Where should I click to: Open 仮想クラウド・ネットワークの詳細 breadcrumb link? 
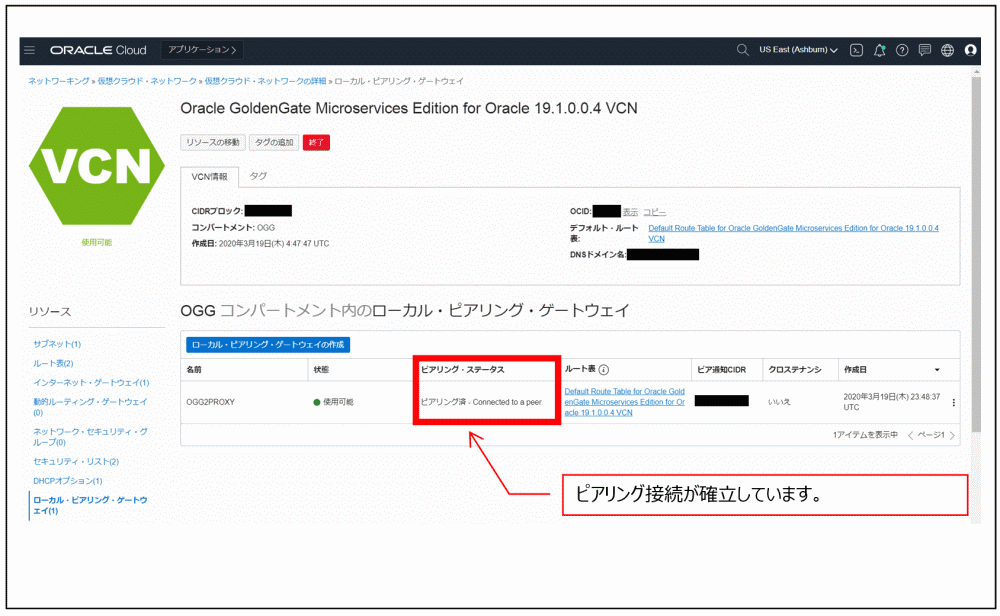coord(265,81)
